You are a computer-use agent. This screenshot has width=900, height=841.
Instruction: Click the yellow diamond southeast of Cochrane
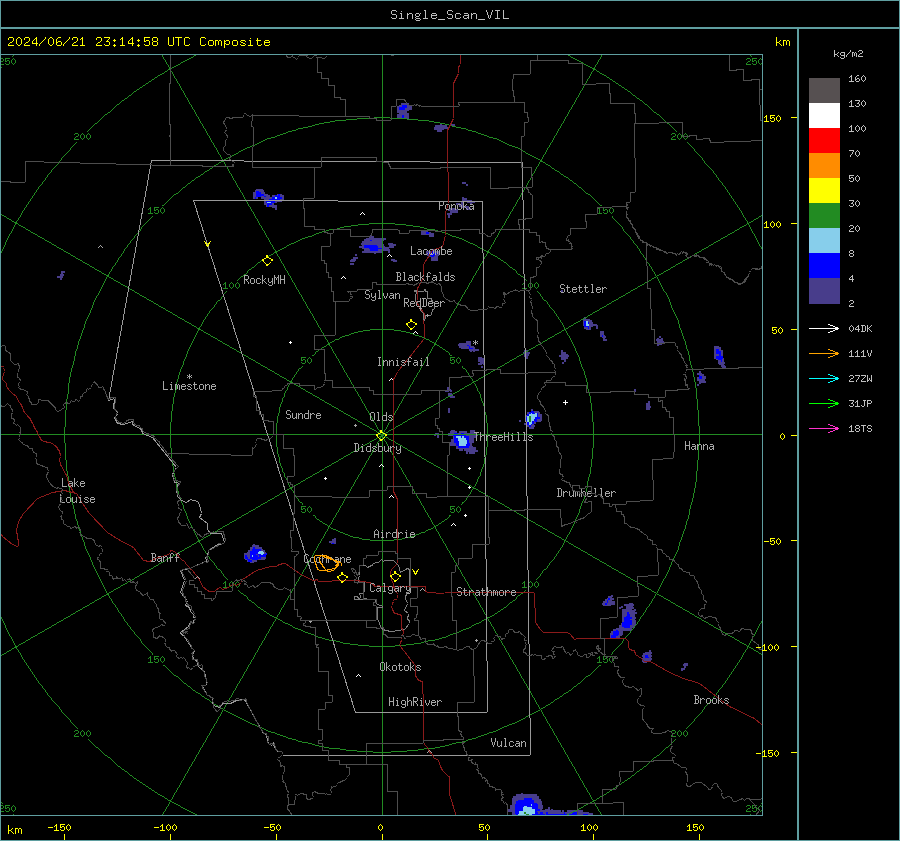click(342, 578)
